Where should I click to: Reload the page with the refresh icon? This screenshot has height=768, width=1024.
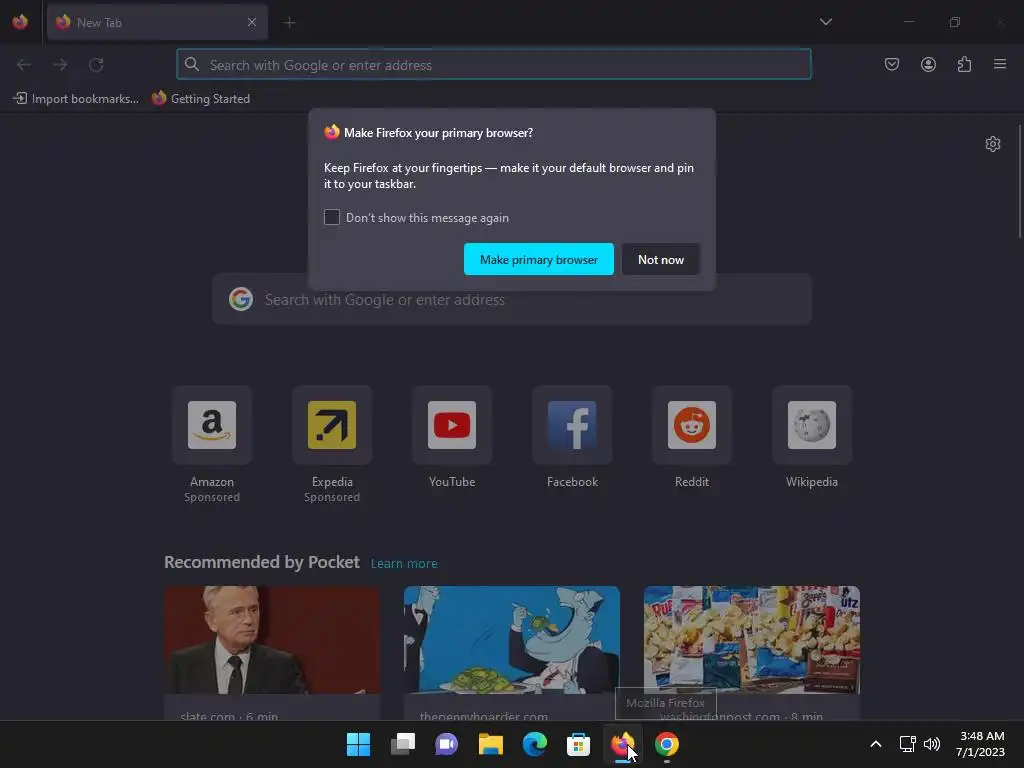(x=96, y=65)
